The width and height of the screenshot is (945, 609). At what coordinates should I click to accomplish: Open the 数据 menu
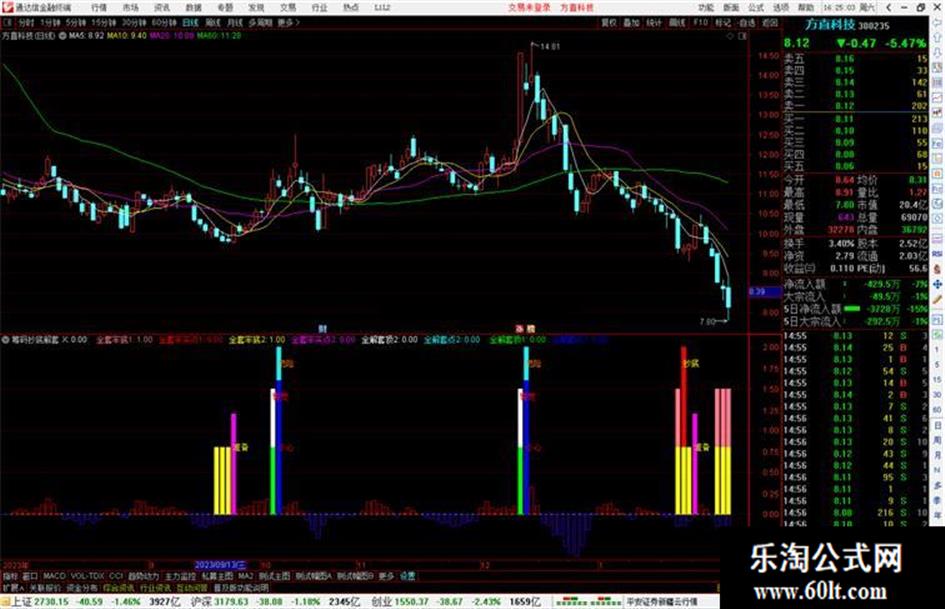click(193, 8)
